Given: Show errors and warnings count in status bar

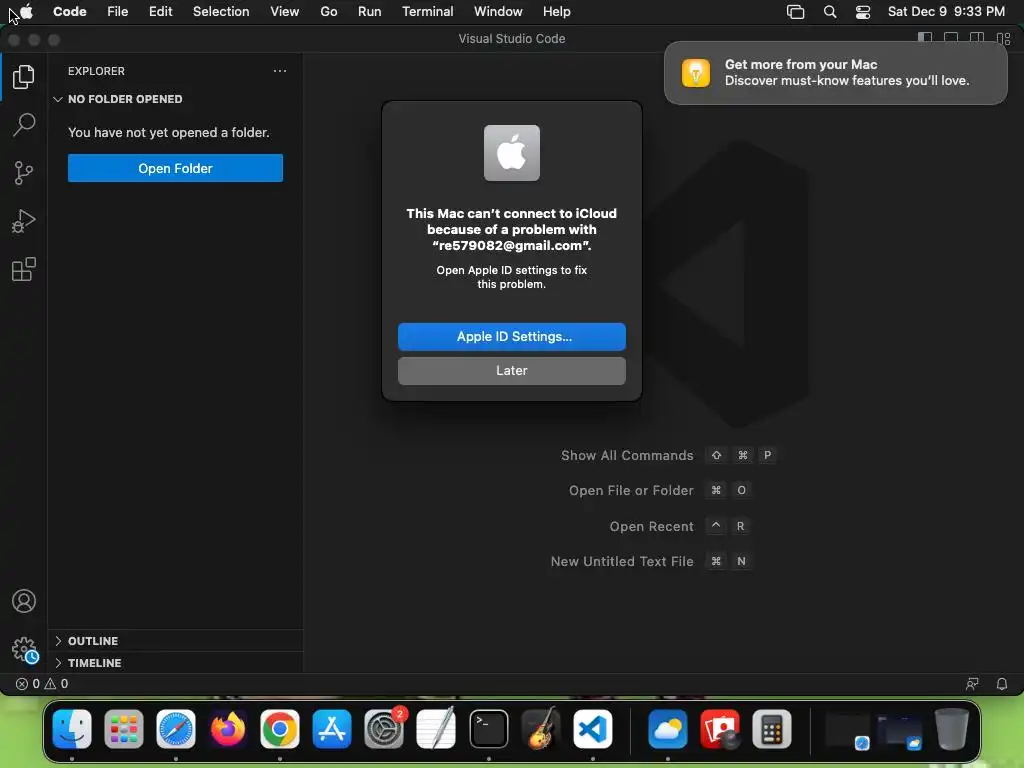Looking at the screenshot, I should pos(42,684).
